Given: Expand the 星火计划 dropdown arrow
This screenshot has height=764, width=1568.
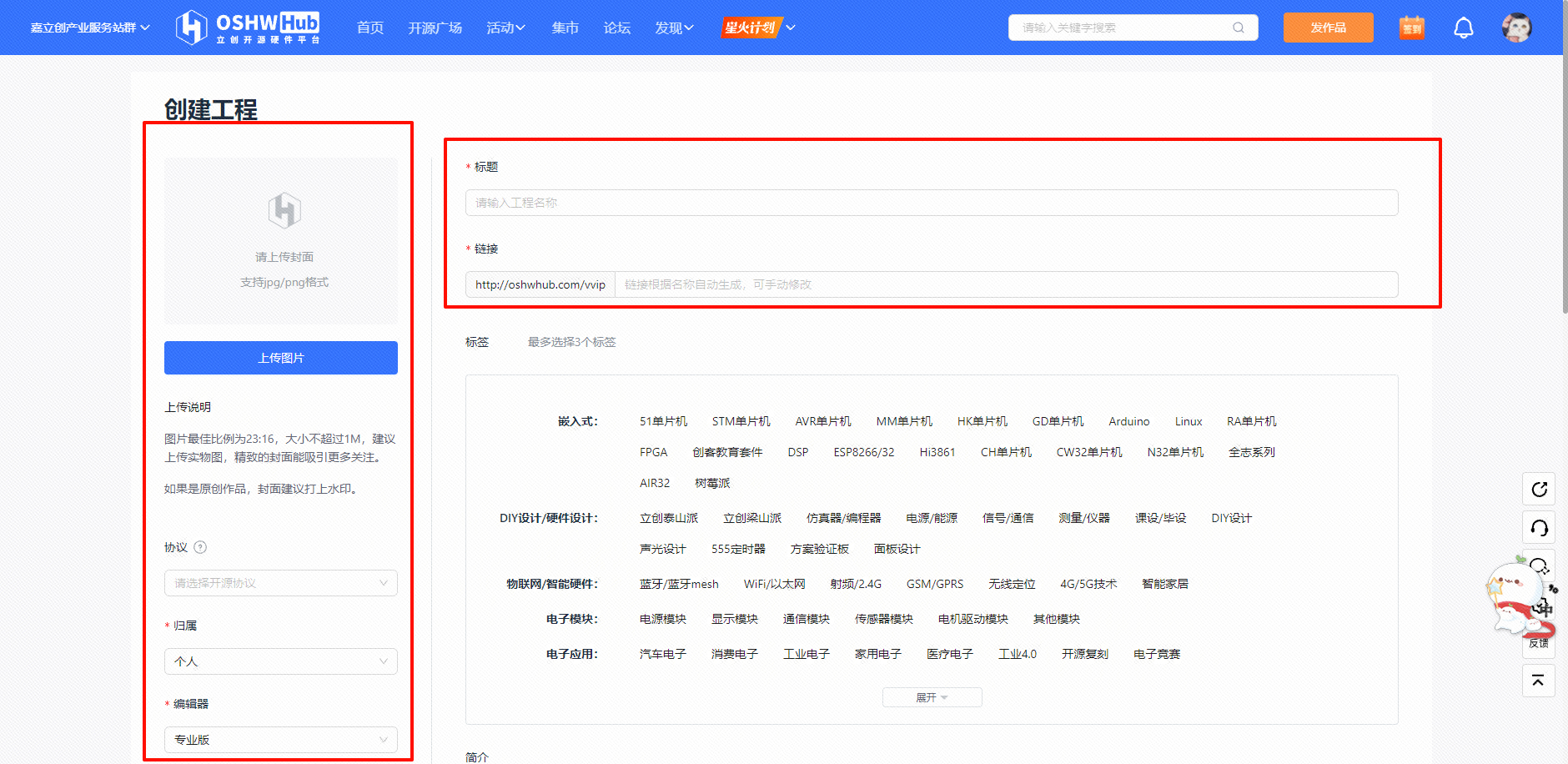Looking at the screenshot, I should coord(791,28).
